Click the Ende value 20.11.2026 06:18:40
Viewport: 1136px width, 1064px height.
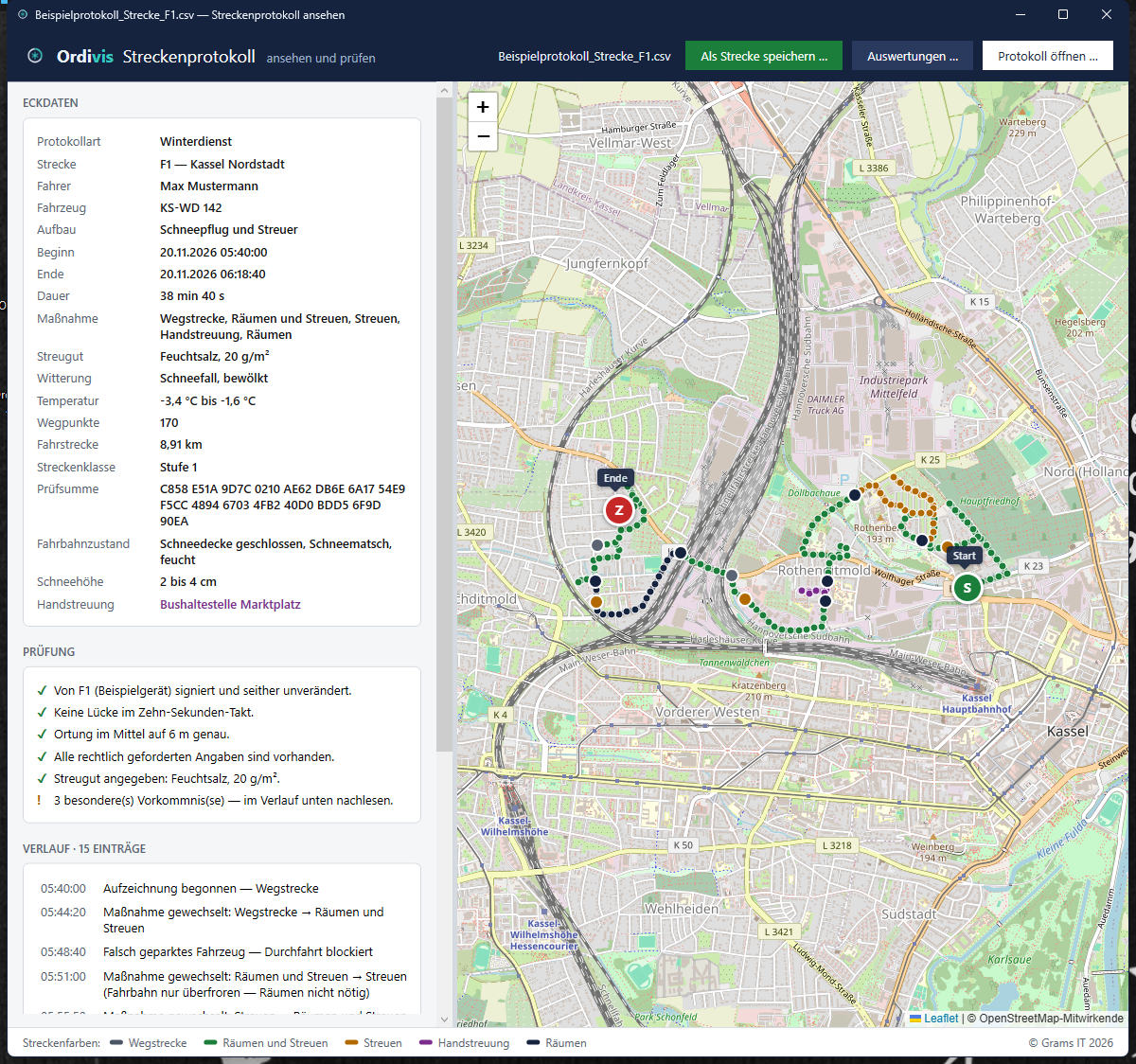(x=213, y=275)
